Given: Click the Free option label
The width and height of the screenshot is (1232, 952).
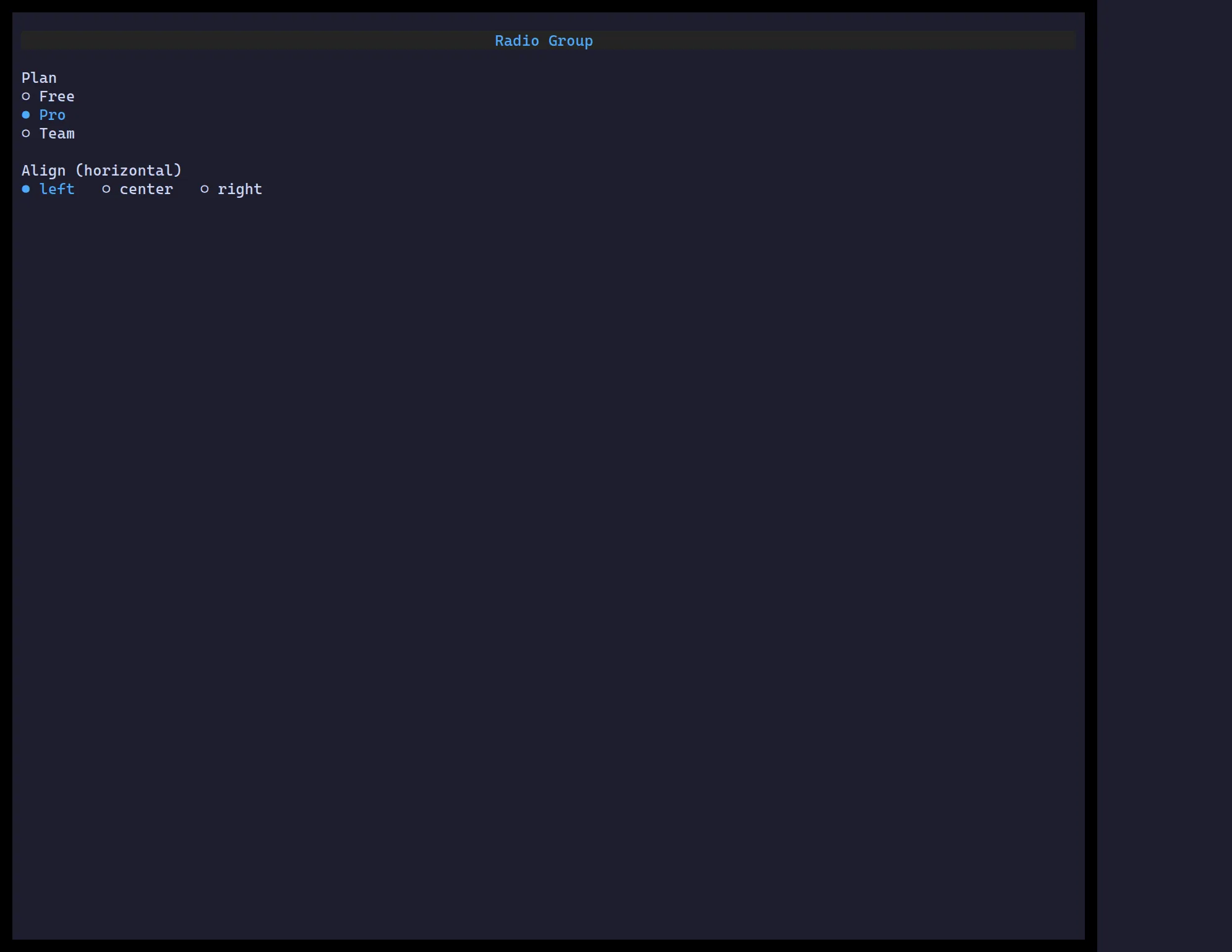Looking at the screenshot, I should 57,96.
